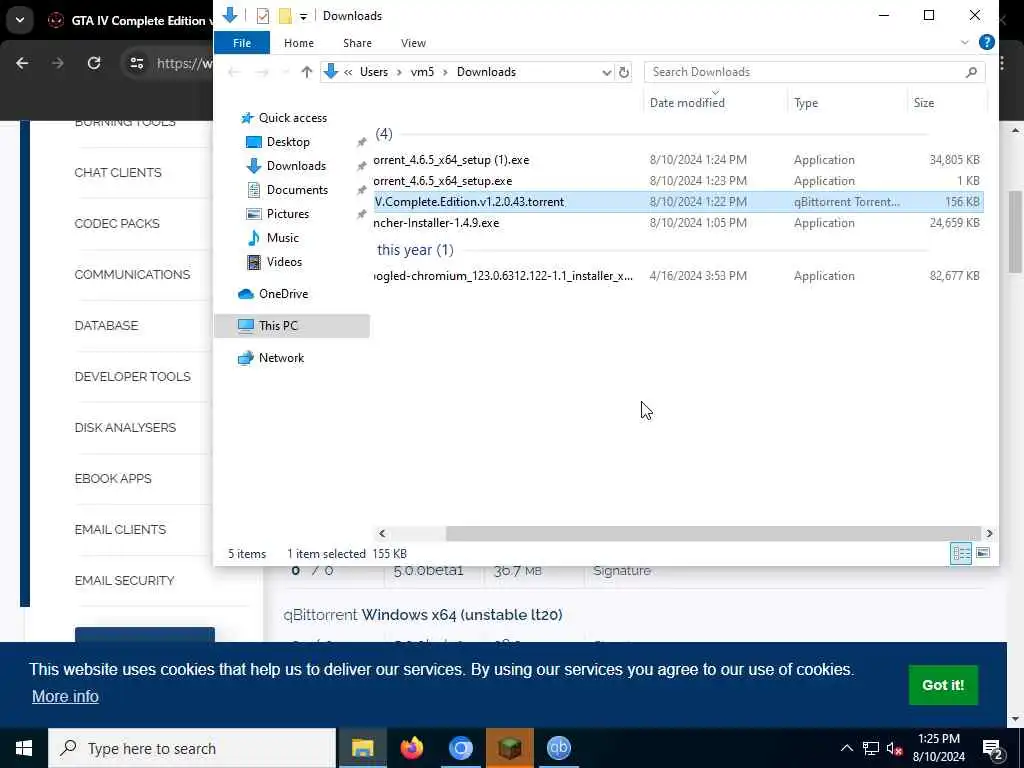Screen dimensions: 1024x768
Task: Open DEVELOPER TOOLS category in sidebar
Action: coord(133,376)
